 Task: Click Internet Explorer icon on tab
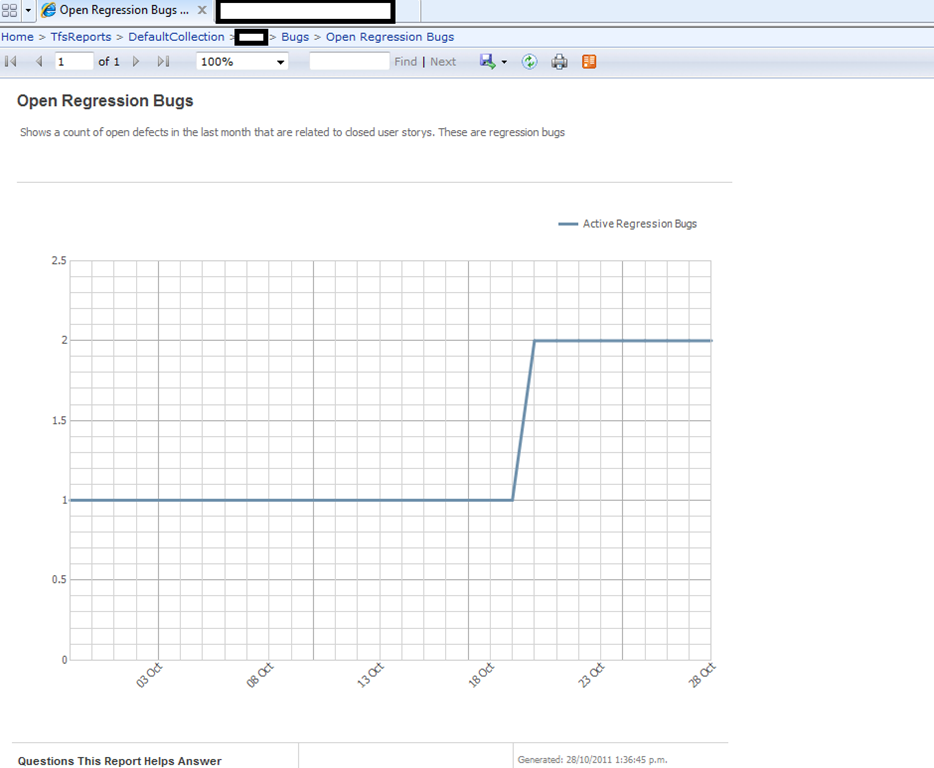tap(48, 10)
